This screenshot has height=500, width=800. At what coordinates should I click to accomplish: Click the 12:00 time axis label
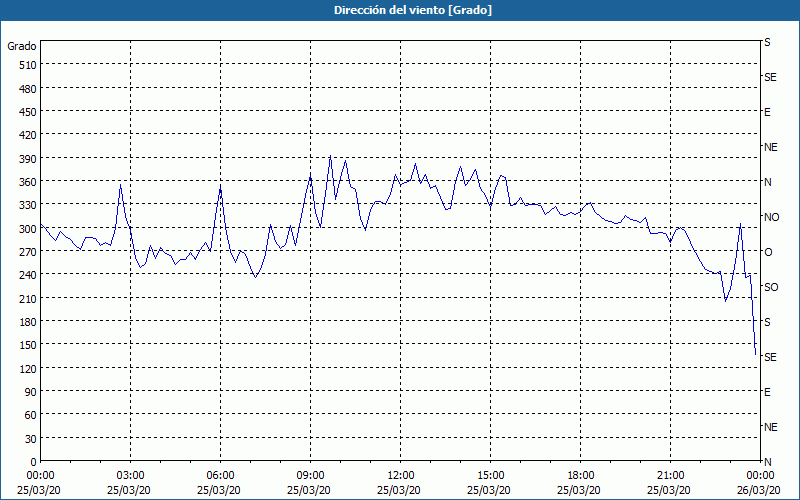(x=401, y=476)
